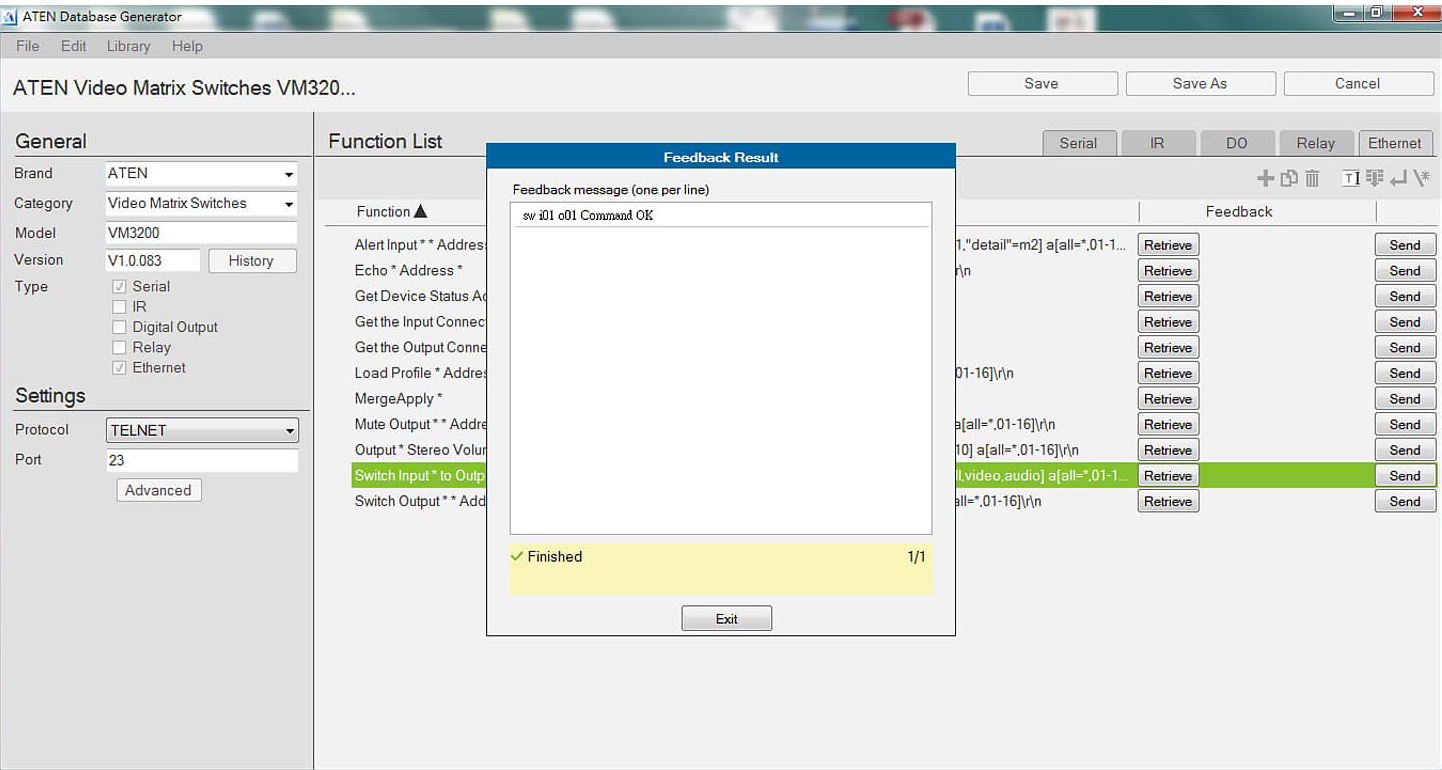Open the Library menu
Image resolution: width=1442 pixels, height=770 pixels.
(x=128, y=46)
